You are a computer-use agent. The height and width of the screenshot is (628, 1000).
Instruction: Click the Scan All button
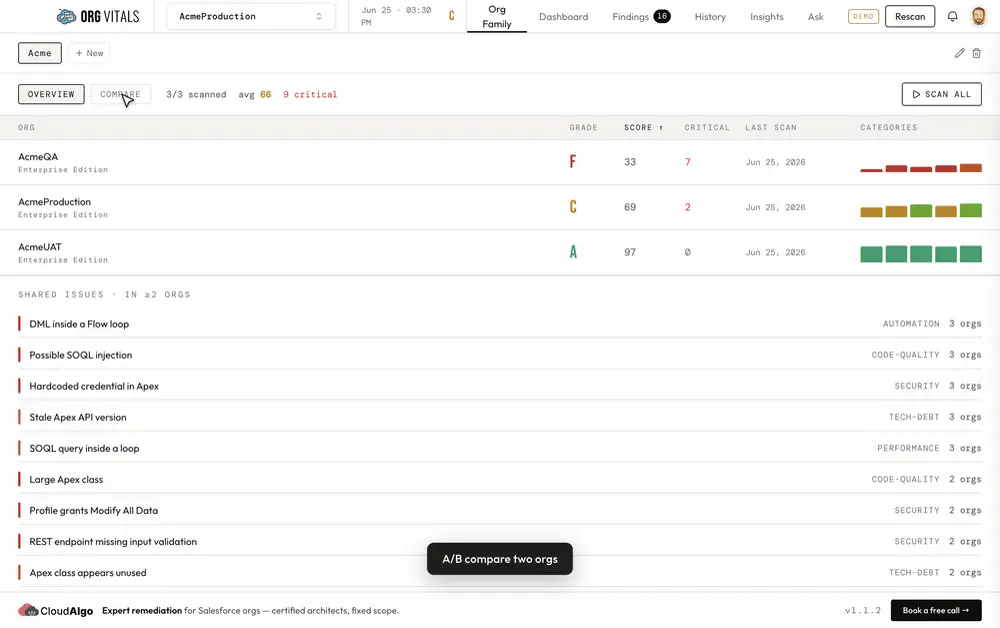(x=941, y=94)
